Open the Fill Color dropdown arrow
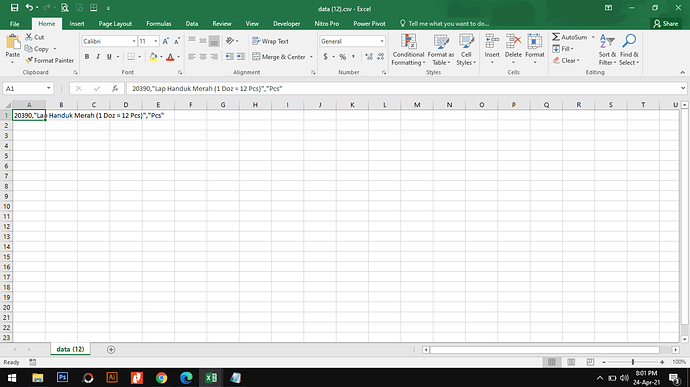Image resolution: width=690 pixels, height=387 pixels. click(x=161, y=57)
